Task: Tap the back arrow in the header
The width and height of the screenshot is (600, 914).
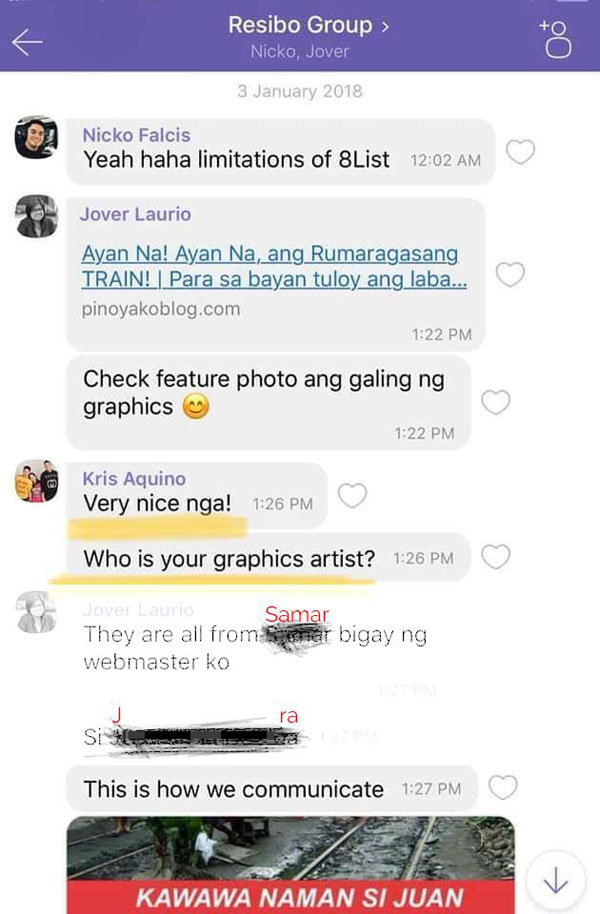Action: pos(27,42)
